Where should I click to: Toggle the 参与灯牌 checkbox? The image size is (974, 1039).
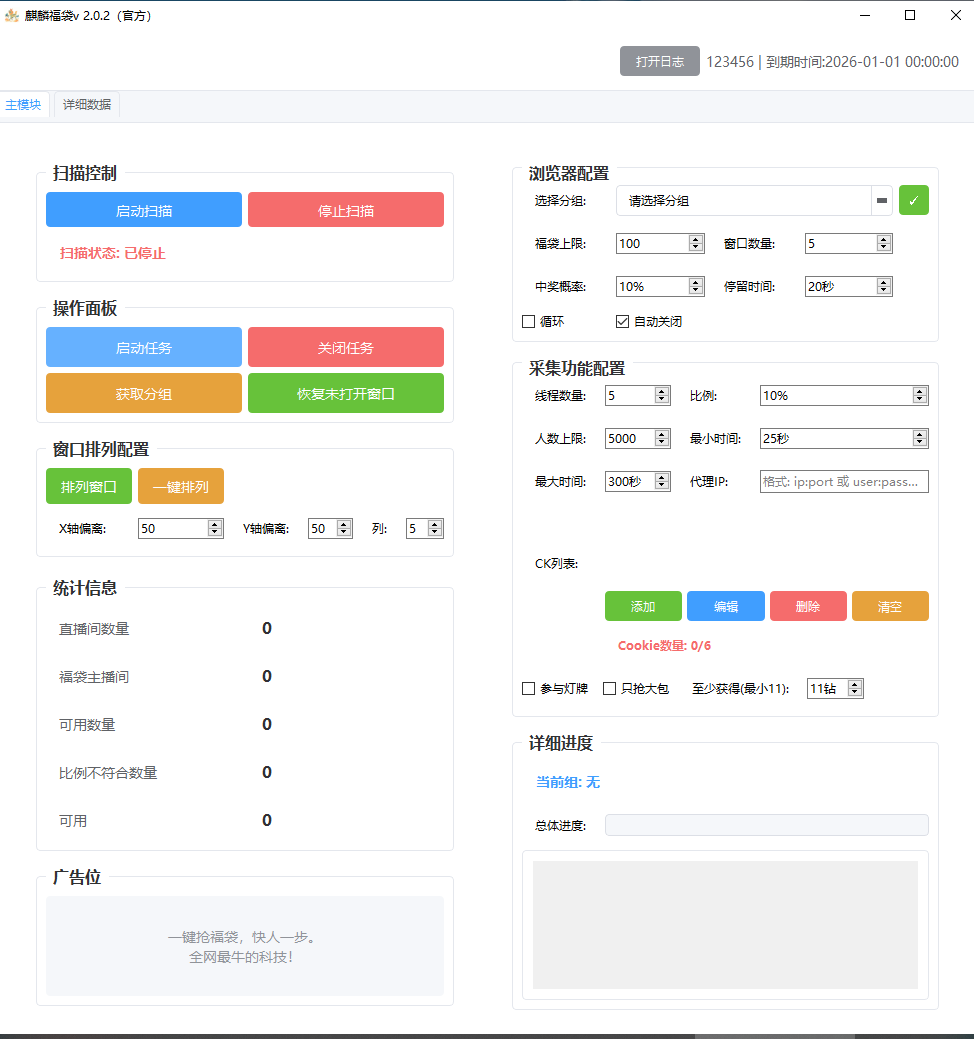tap(529, 688)
